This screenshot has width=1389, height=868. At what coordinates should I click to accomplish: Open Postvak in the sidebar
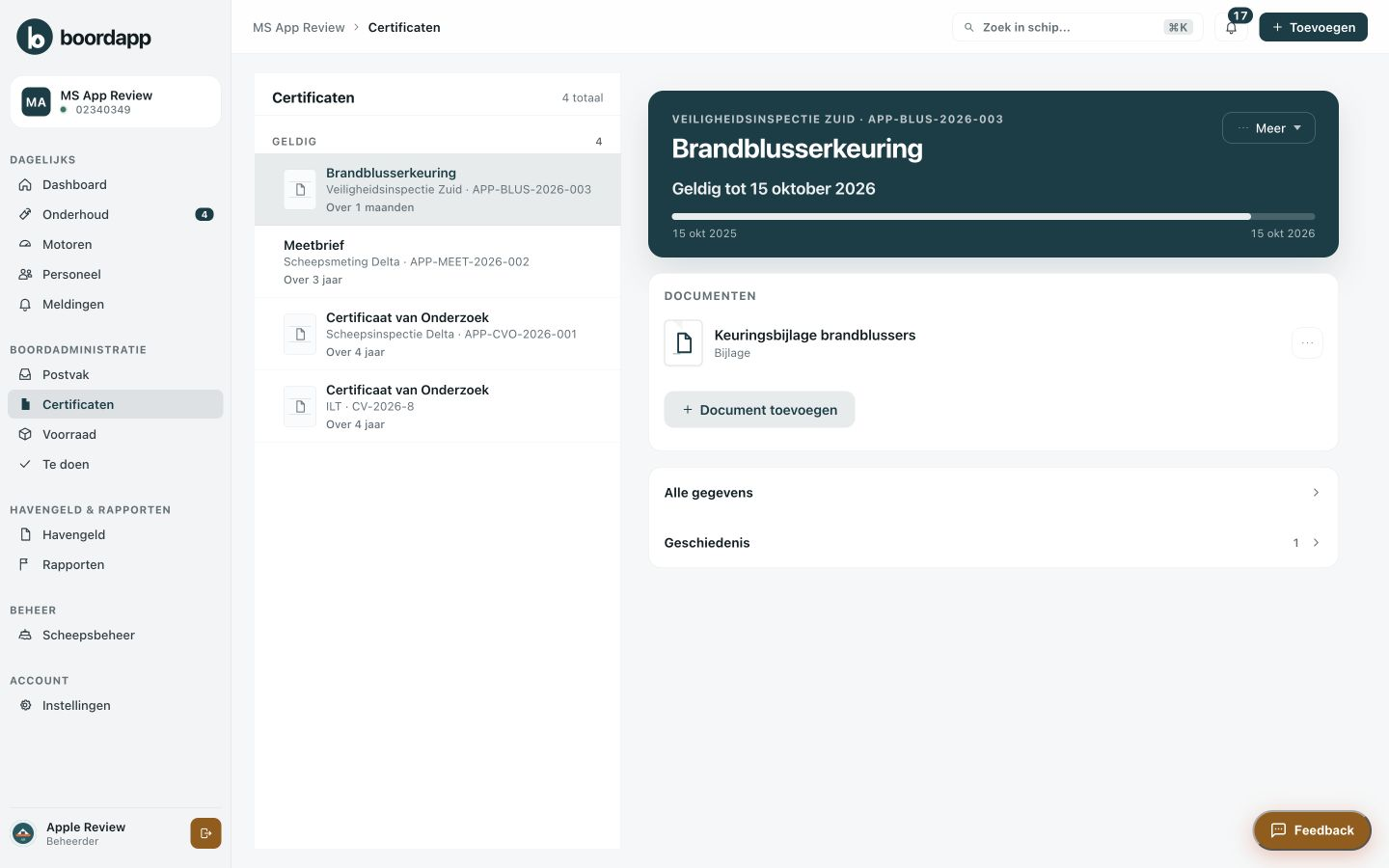(116, 375)
